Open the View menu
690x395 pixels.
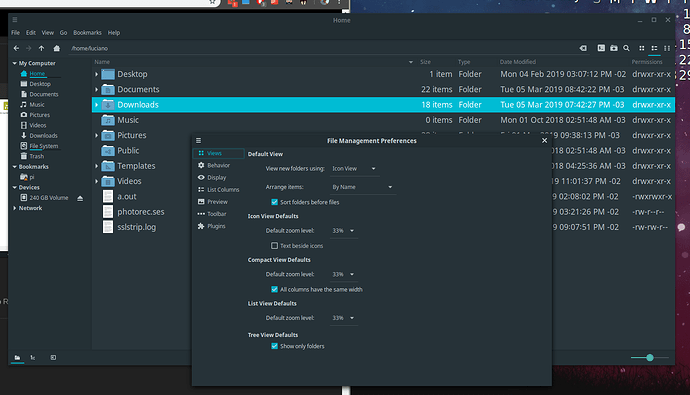[48, 33]
